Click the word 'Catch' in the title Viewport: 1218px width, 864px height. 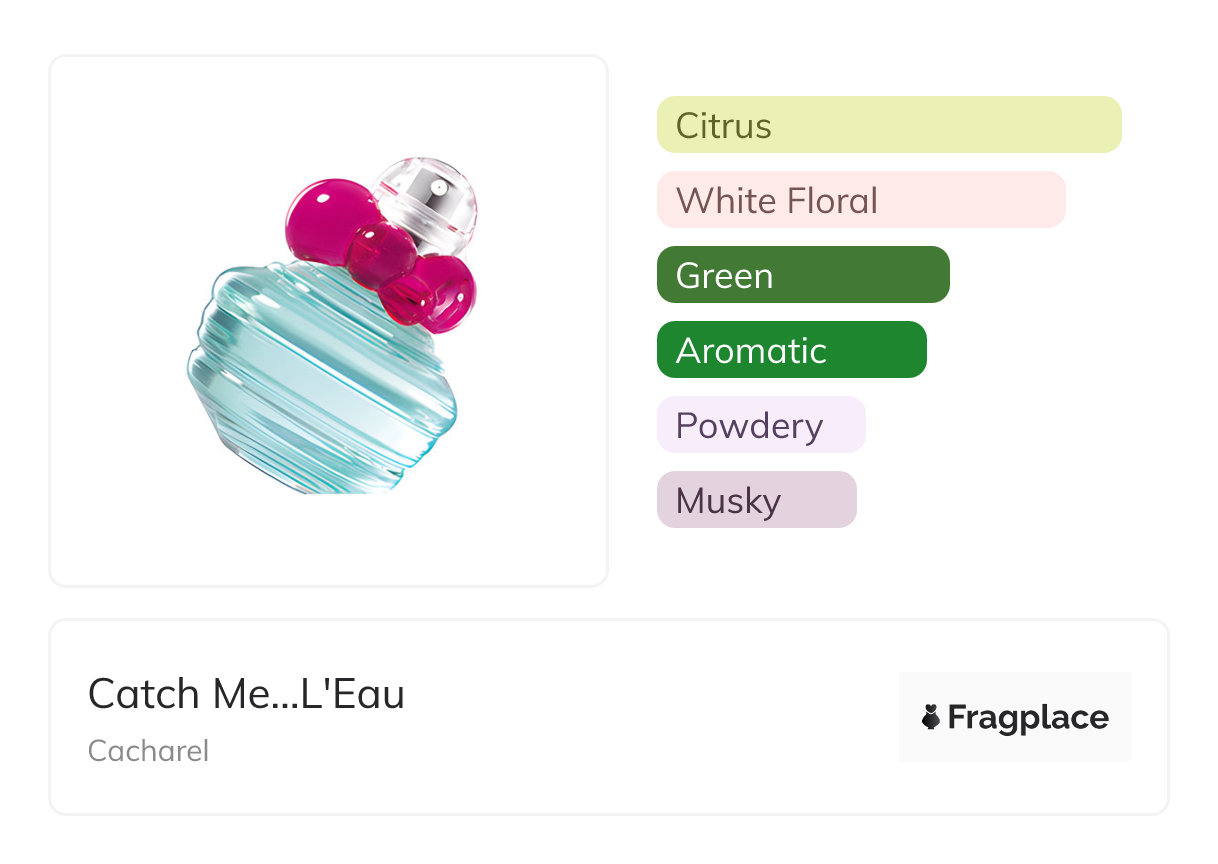click(142, 694)
